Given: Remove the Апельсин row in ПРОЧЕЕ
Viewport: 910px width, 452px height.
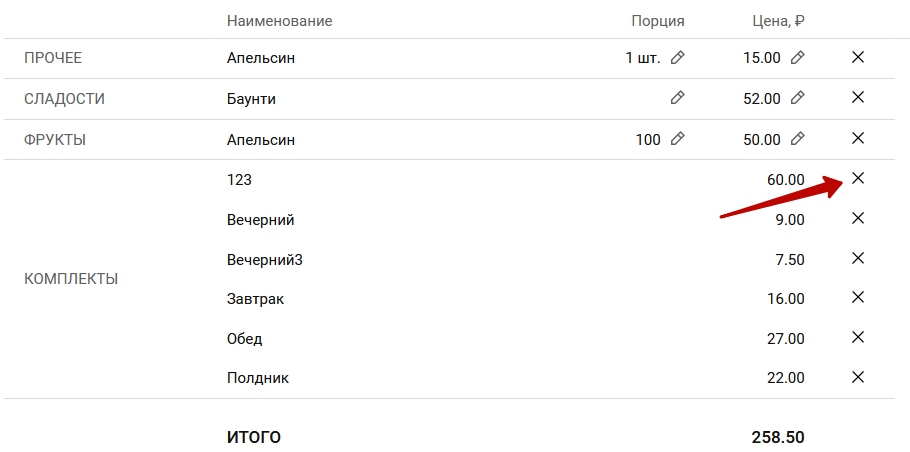Looking at the screenshot, I should click(x=857, y=58).
